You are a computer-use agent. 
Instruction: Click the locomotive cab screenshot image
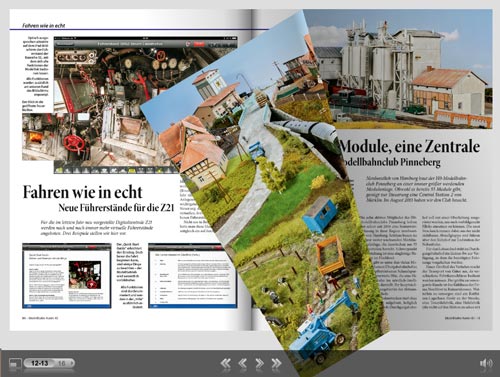129,105
